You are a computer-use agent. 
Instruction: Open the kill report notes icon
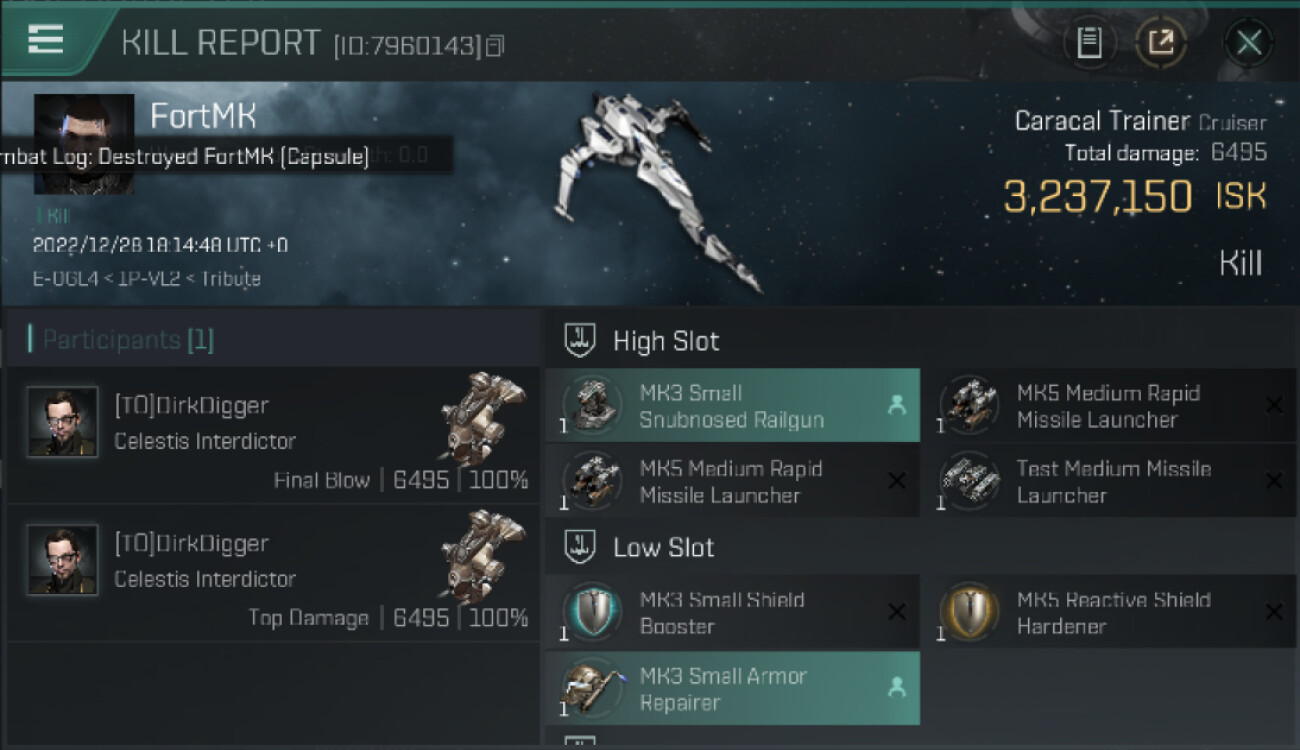(1089, 43)
